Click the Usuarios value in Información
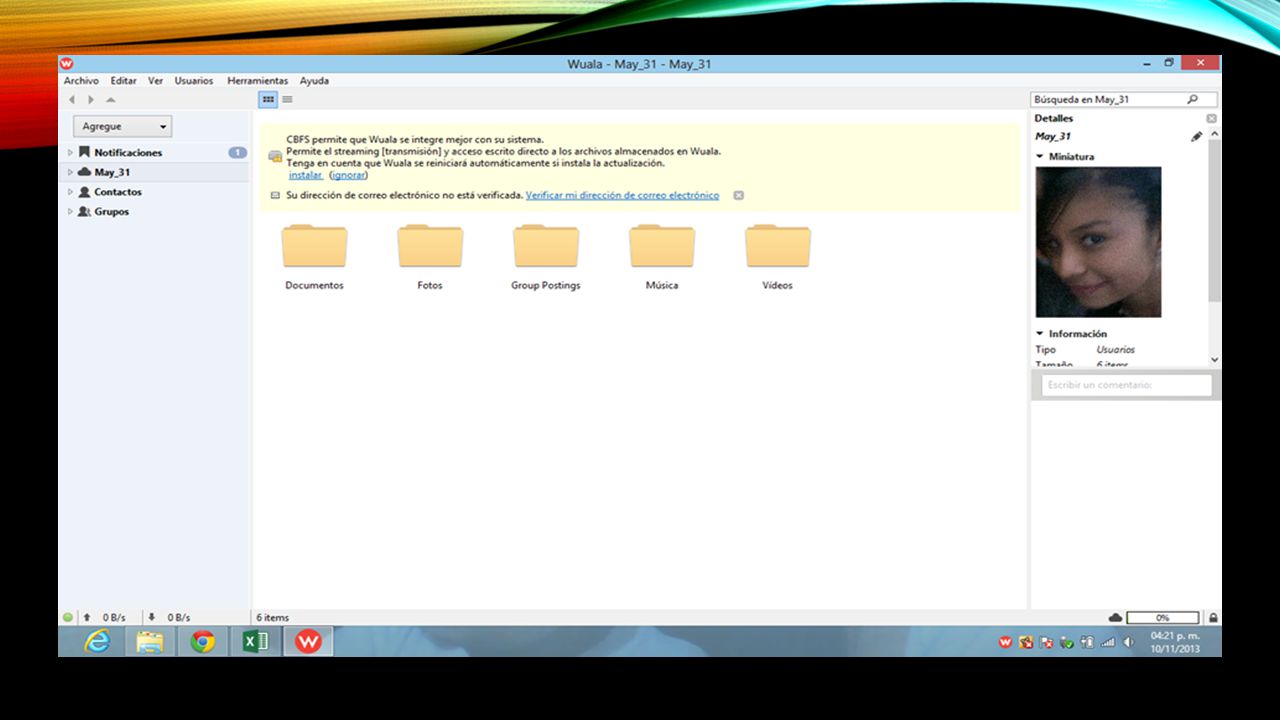This screenshot has width=1280, height=720. pyautogui.click(x=1115, y=350)
